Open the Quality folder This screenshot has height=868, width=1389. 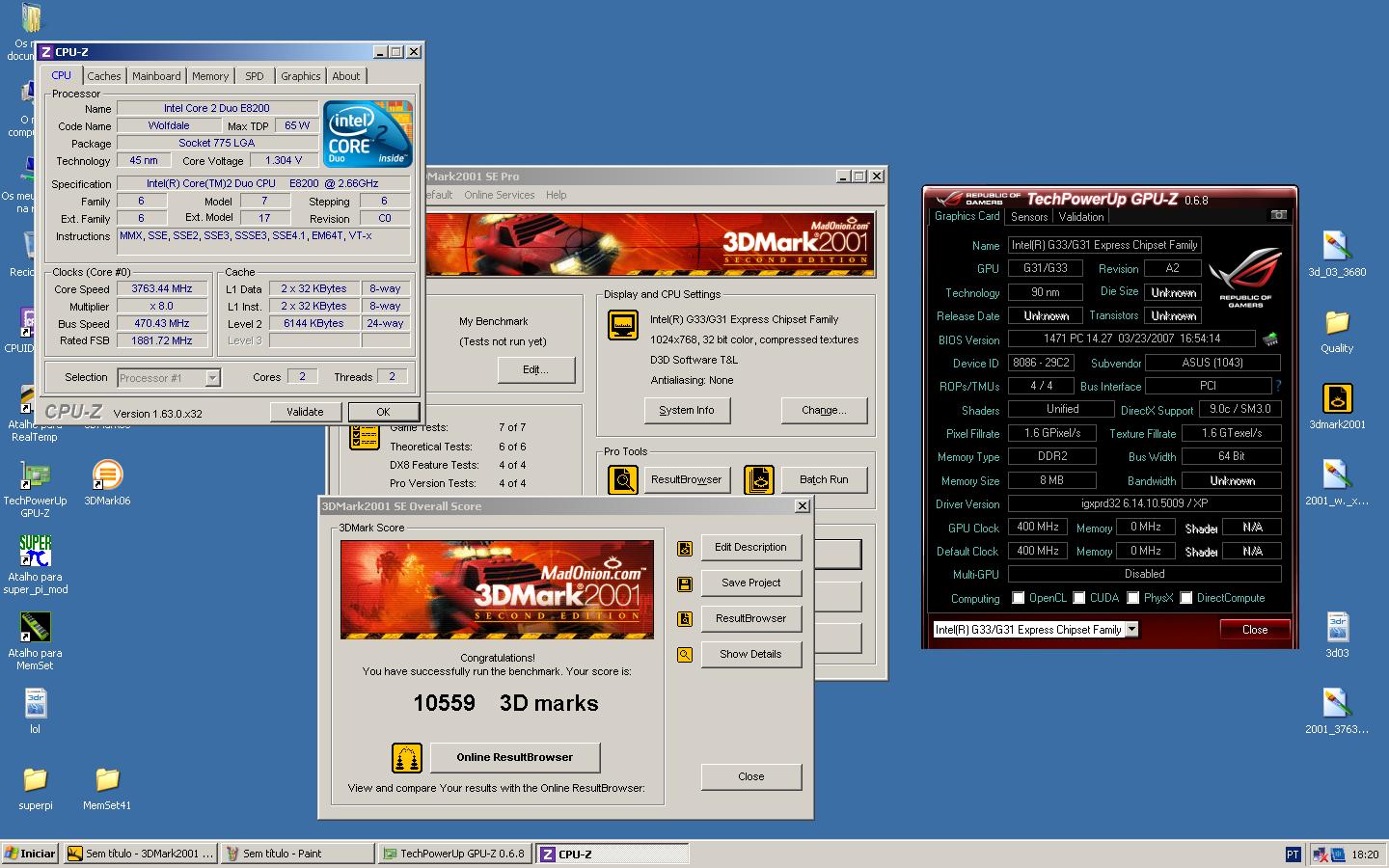pos(1337,331)
